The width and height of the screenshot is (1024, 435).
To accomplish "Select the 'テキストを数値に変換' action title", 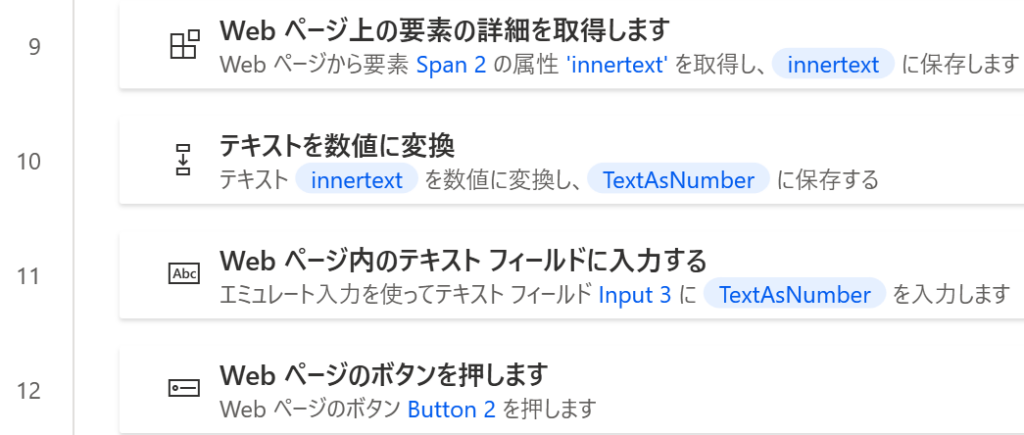I will point(337,146).
